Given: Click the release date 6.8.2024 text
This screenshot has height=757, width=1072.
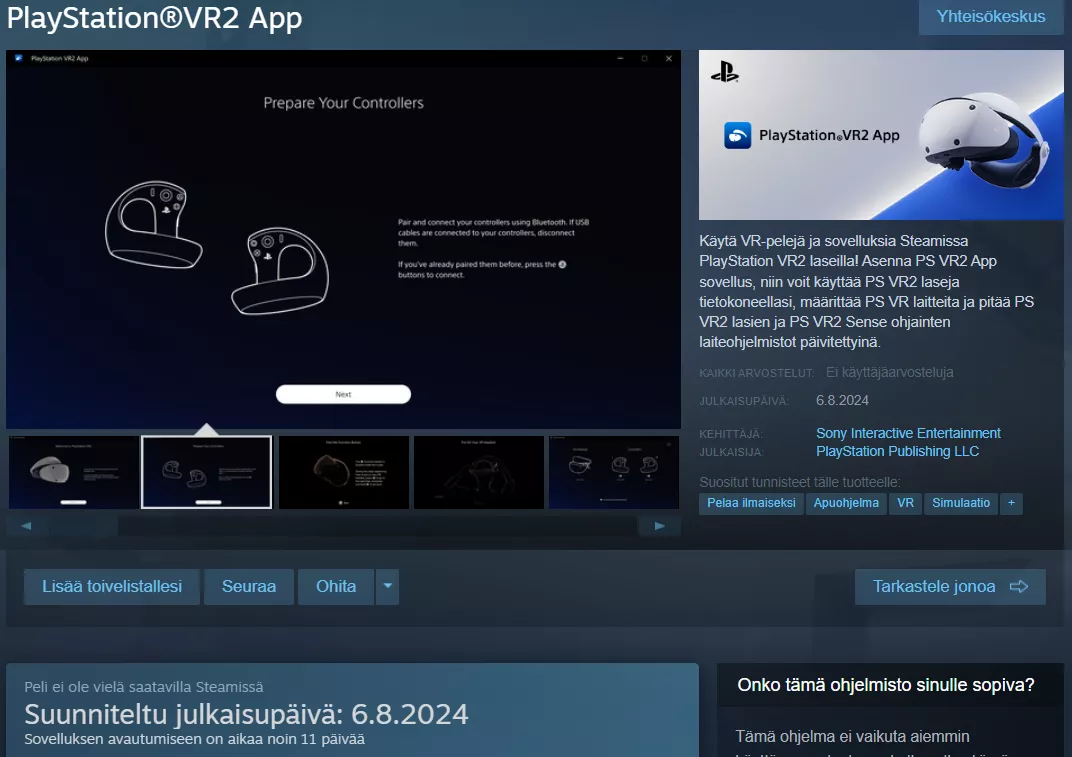Looking at the screenshot, I should [842, 401].
